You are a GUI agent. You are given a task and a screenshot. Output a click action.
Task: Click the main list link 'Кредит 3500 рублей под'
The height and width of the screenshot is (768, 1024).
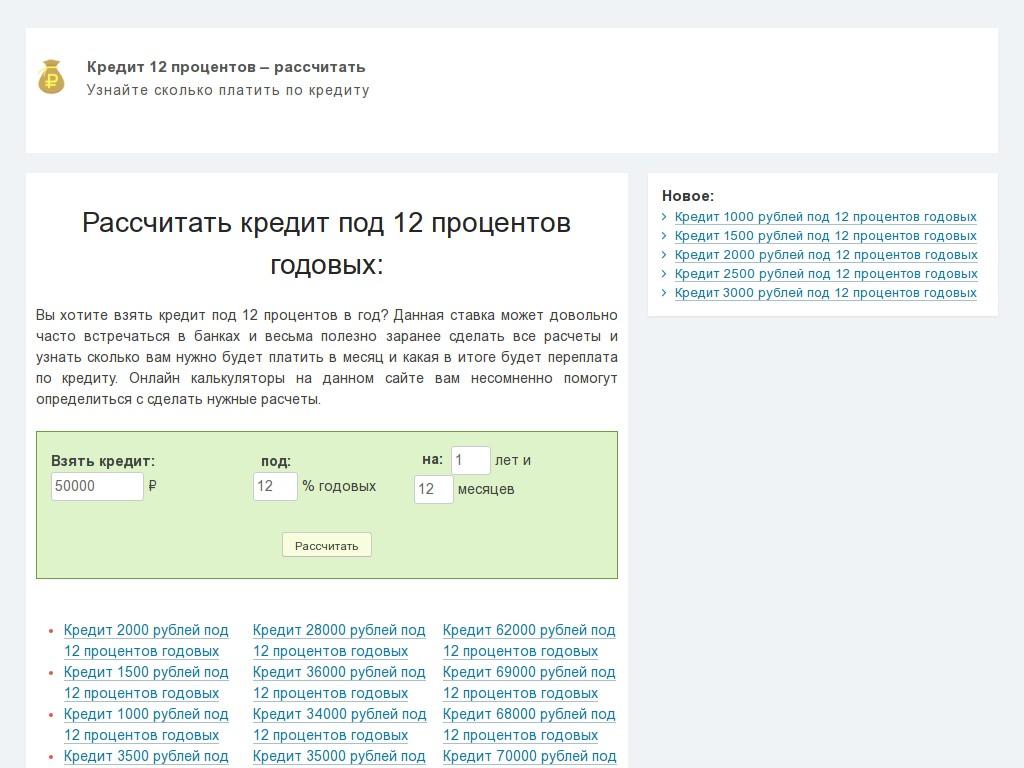[146, 756]
